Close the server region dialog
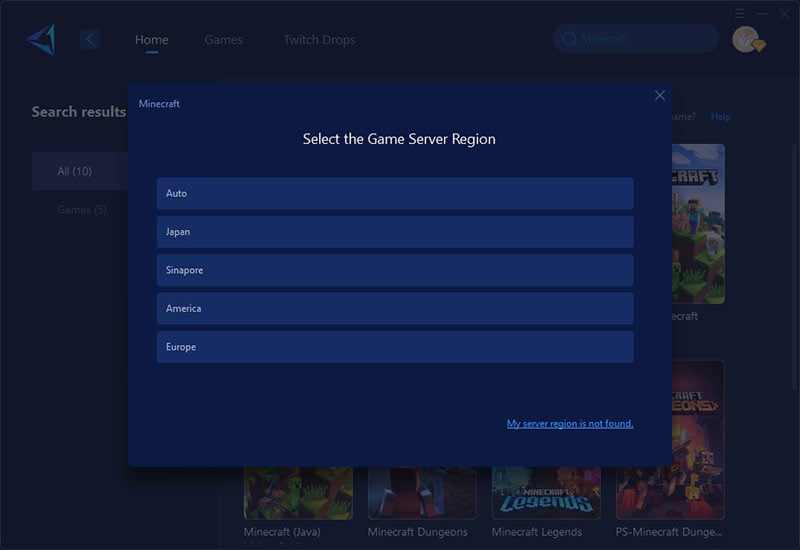Viewport: 800px width, 550px height. point(660,95)
